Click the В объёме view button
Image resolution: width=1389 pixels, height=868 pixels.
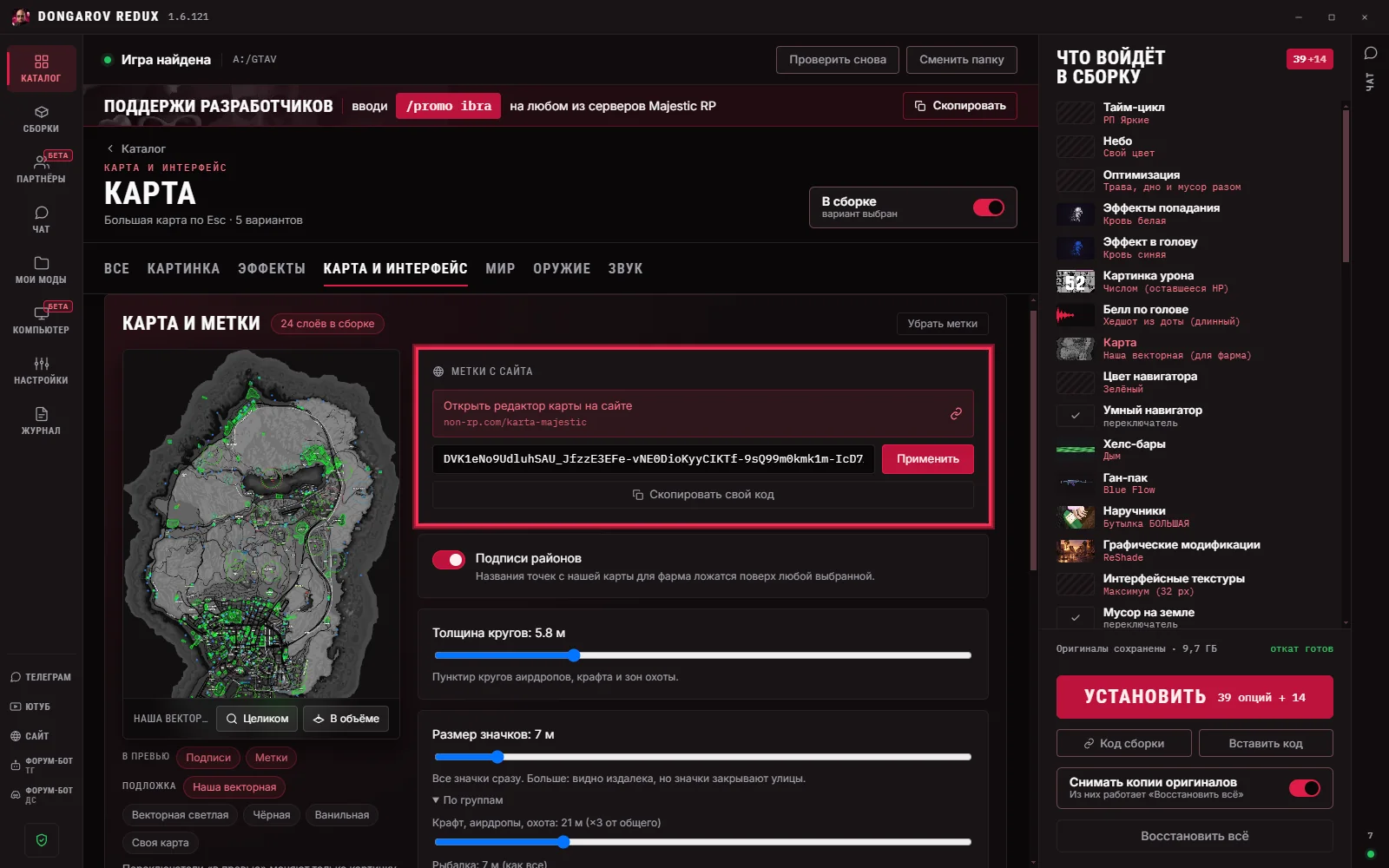point(346,719)
